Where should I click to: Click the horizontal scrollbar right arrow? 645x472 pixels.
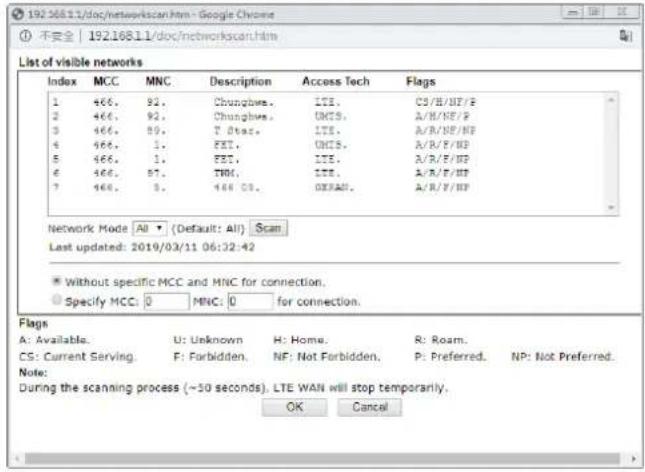[633, 458]
